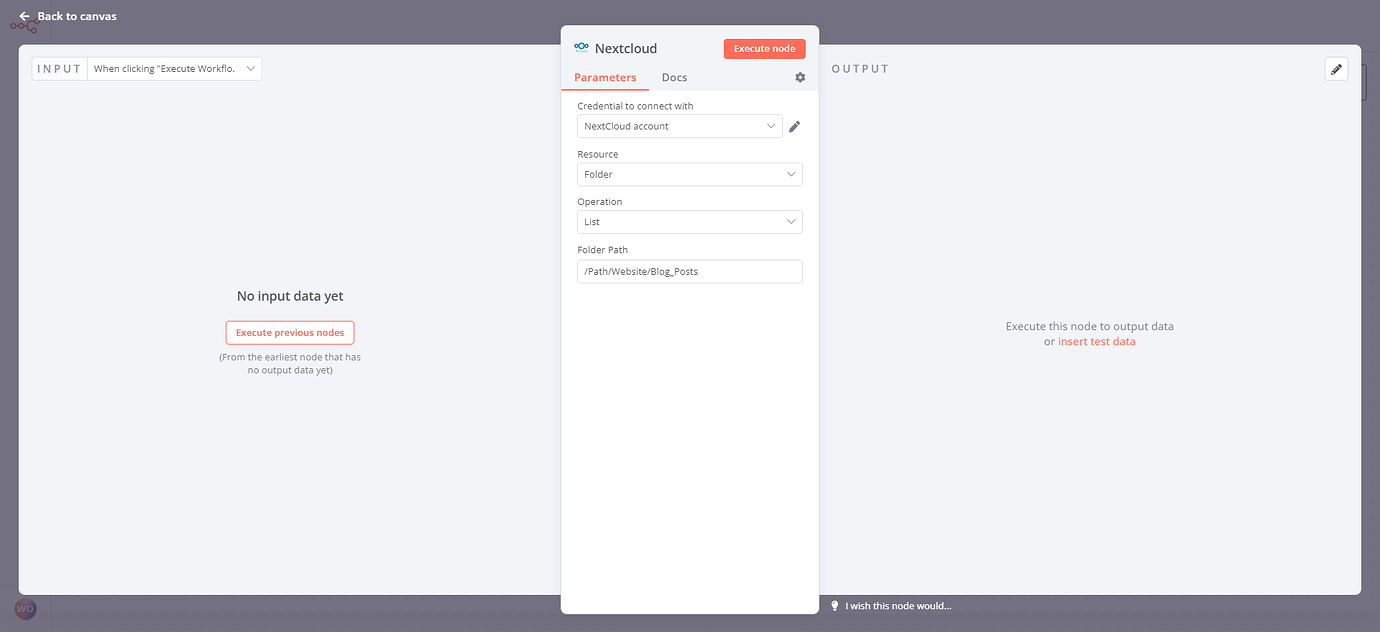
Task: Click the Edit Output pencil icon
Action: click(1336, 69)
